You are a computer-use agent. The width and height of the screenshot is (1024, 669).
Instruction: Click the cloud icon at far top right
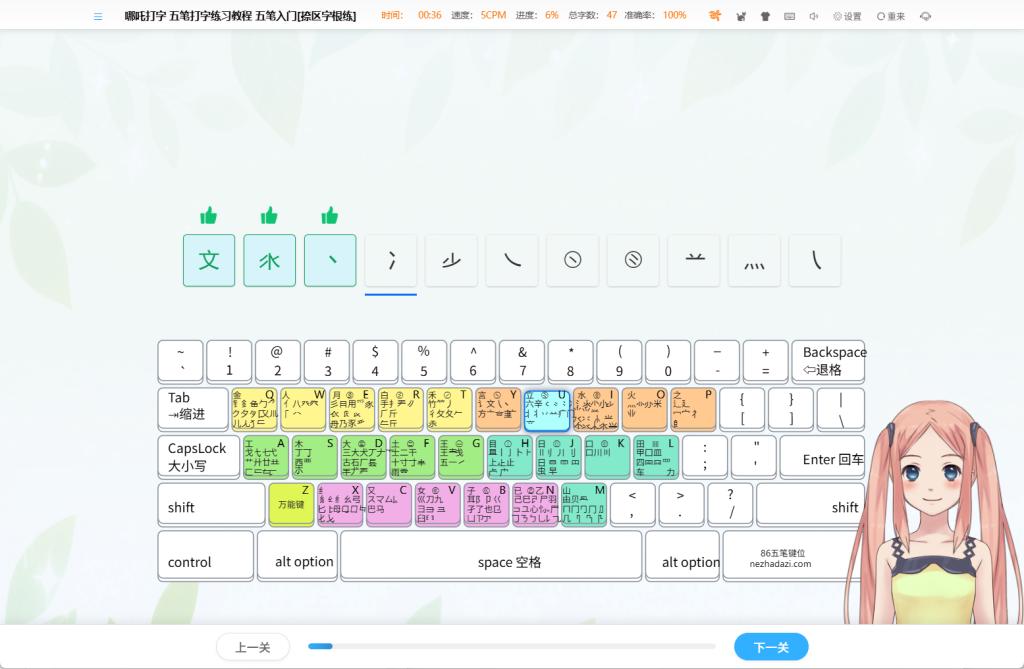point(925,16)
